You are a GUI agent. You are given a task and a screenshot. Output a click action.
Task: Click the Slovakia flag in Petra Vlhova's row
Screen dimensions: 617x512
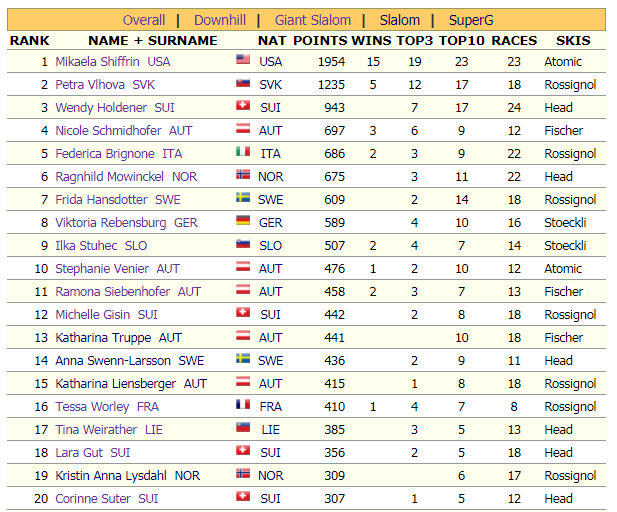click(242, 84)
